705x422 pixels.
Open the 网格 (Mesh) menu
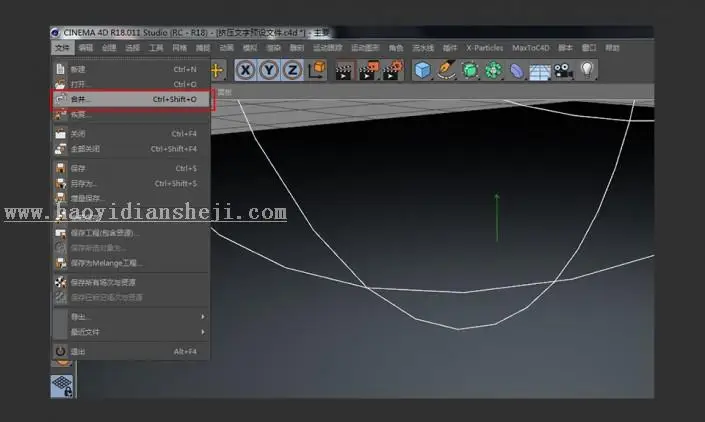click(x=179, y=48)
